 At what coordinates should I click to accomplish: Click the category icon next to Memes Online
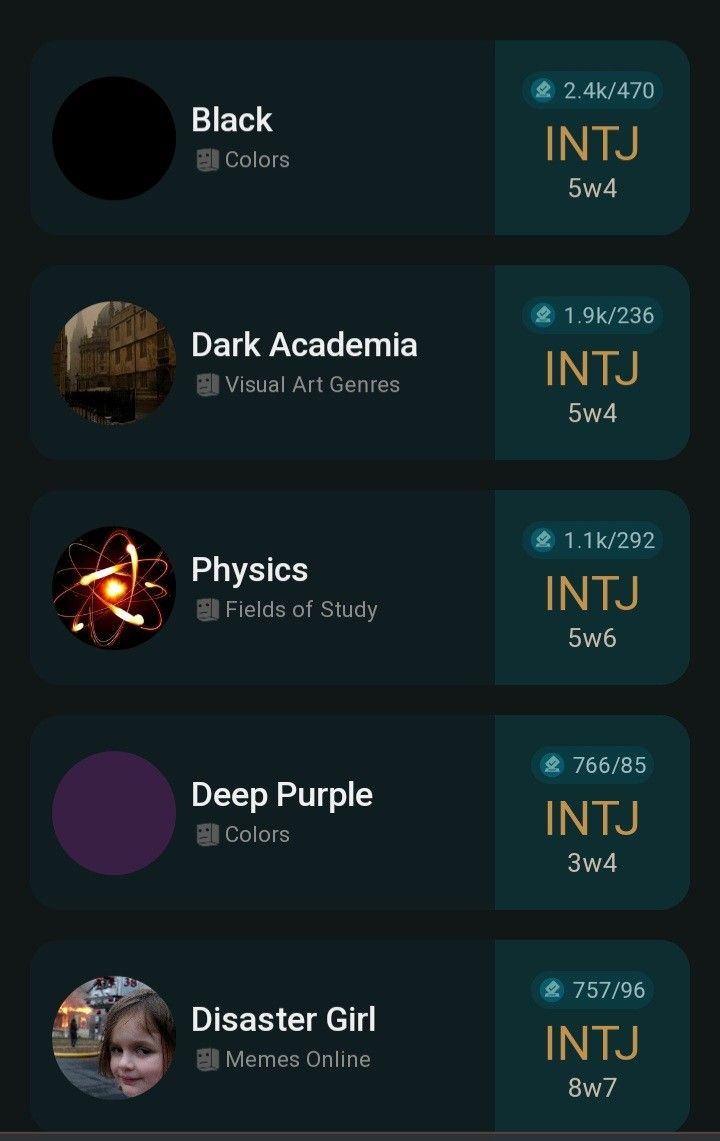[x=207, y=1060]
